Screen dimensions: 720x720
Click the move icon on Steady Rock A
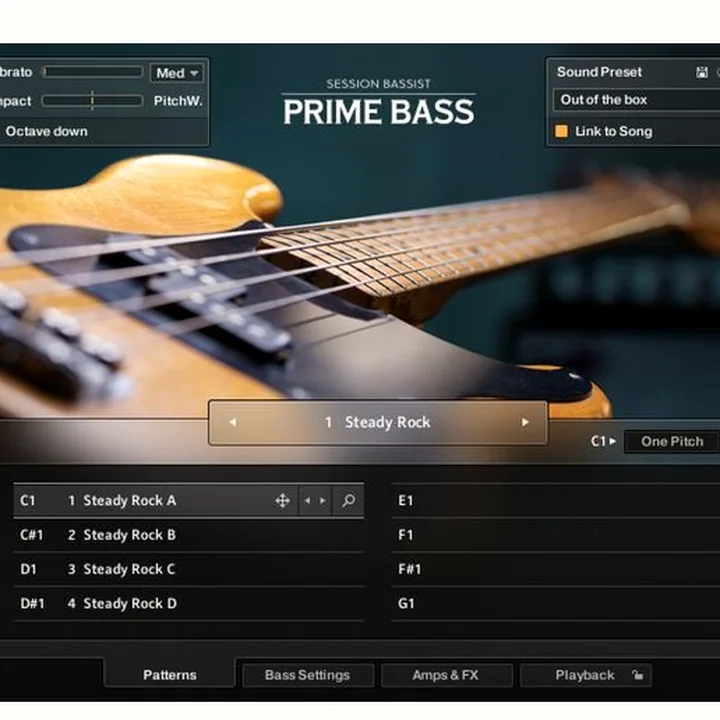[x=282, y=501]
